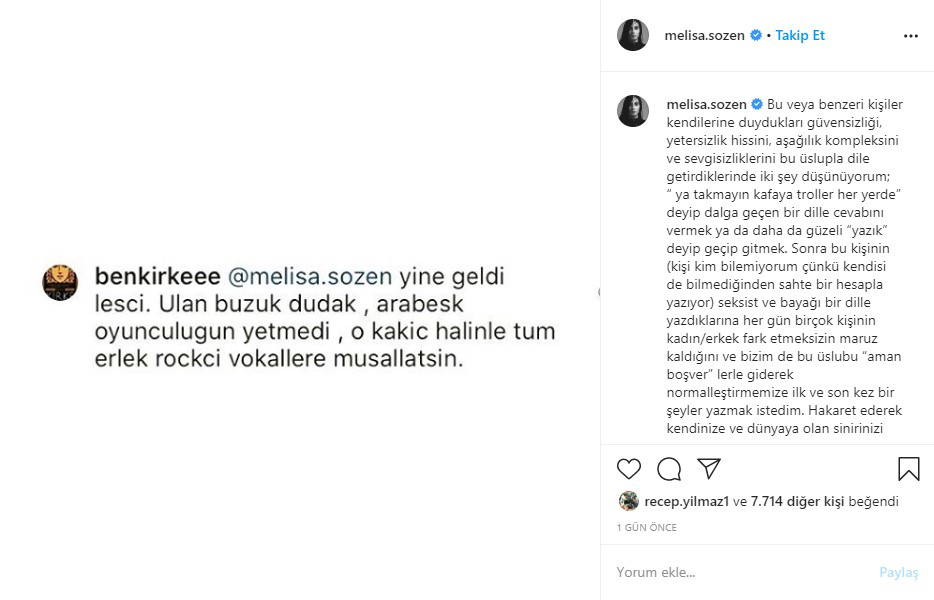Focus the Yorum ekle comment field
The width and height of the screenshot is (934, 600).
[x=740, y=573]
